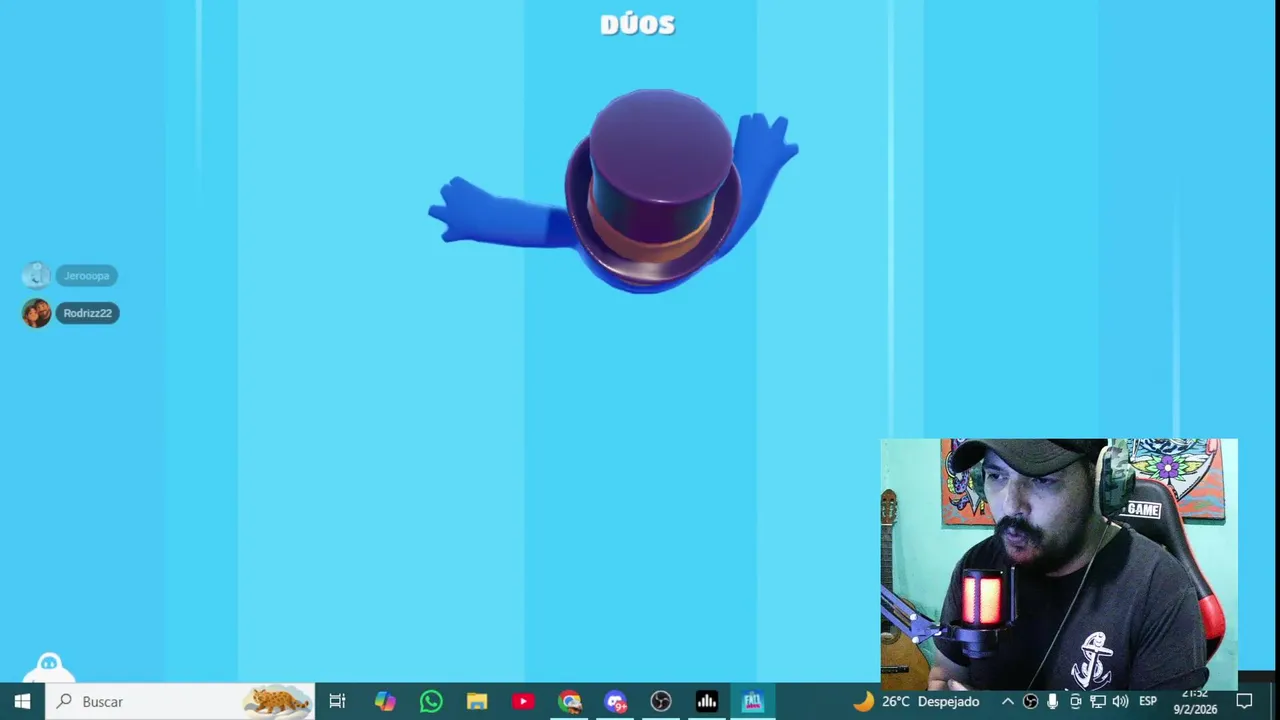The width and height of the screenshot is (1280, 720).
Task: Click the webcam overlay of the streamer
Action: pos(1059,564)
